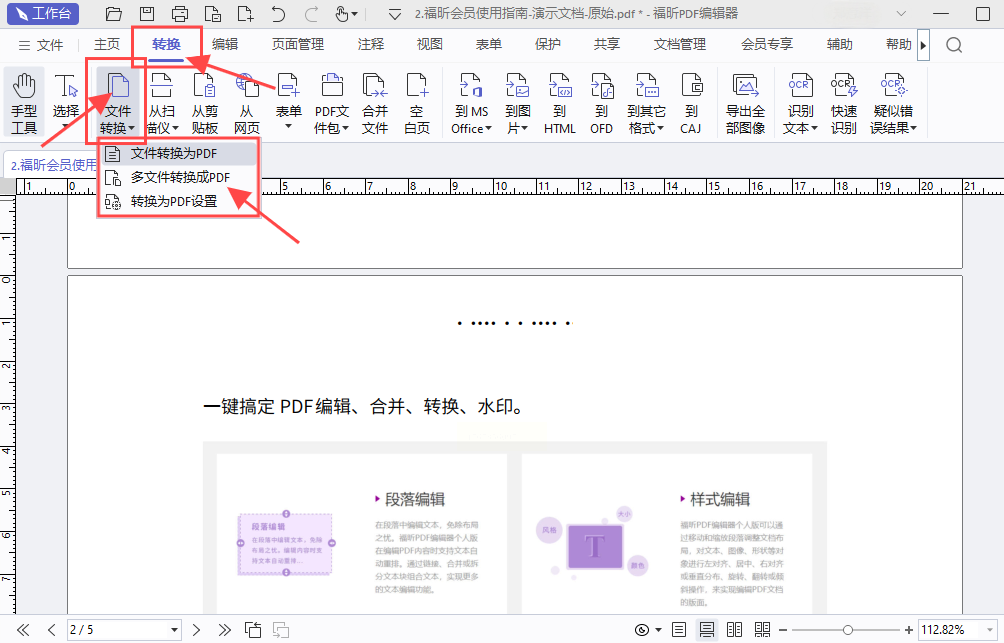Click 导出全部图像 export all images

tap(745, 103)
